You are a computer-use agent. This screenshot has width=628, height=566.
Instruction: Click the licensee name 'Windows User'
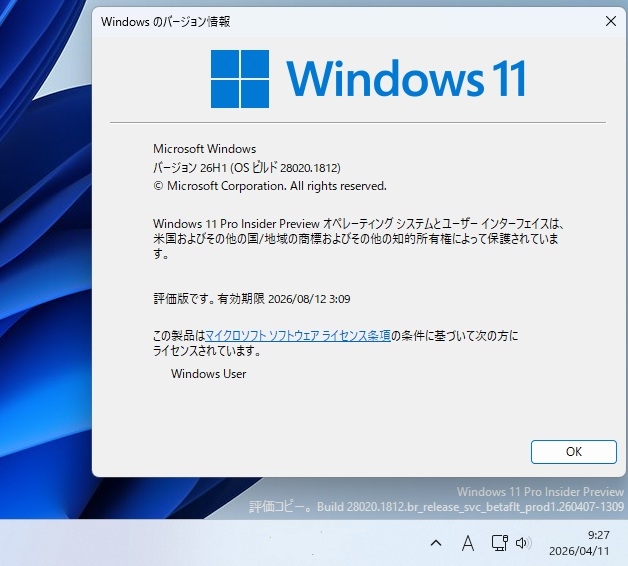point(208,374)
